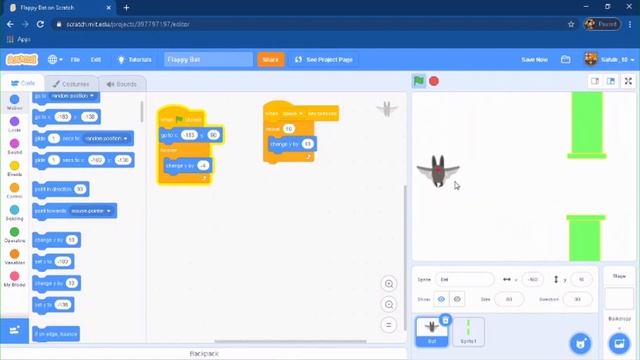Select the Looks block category
Screen dimensions: 640x360
[14, 124]
